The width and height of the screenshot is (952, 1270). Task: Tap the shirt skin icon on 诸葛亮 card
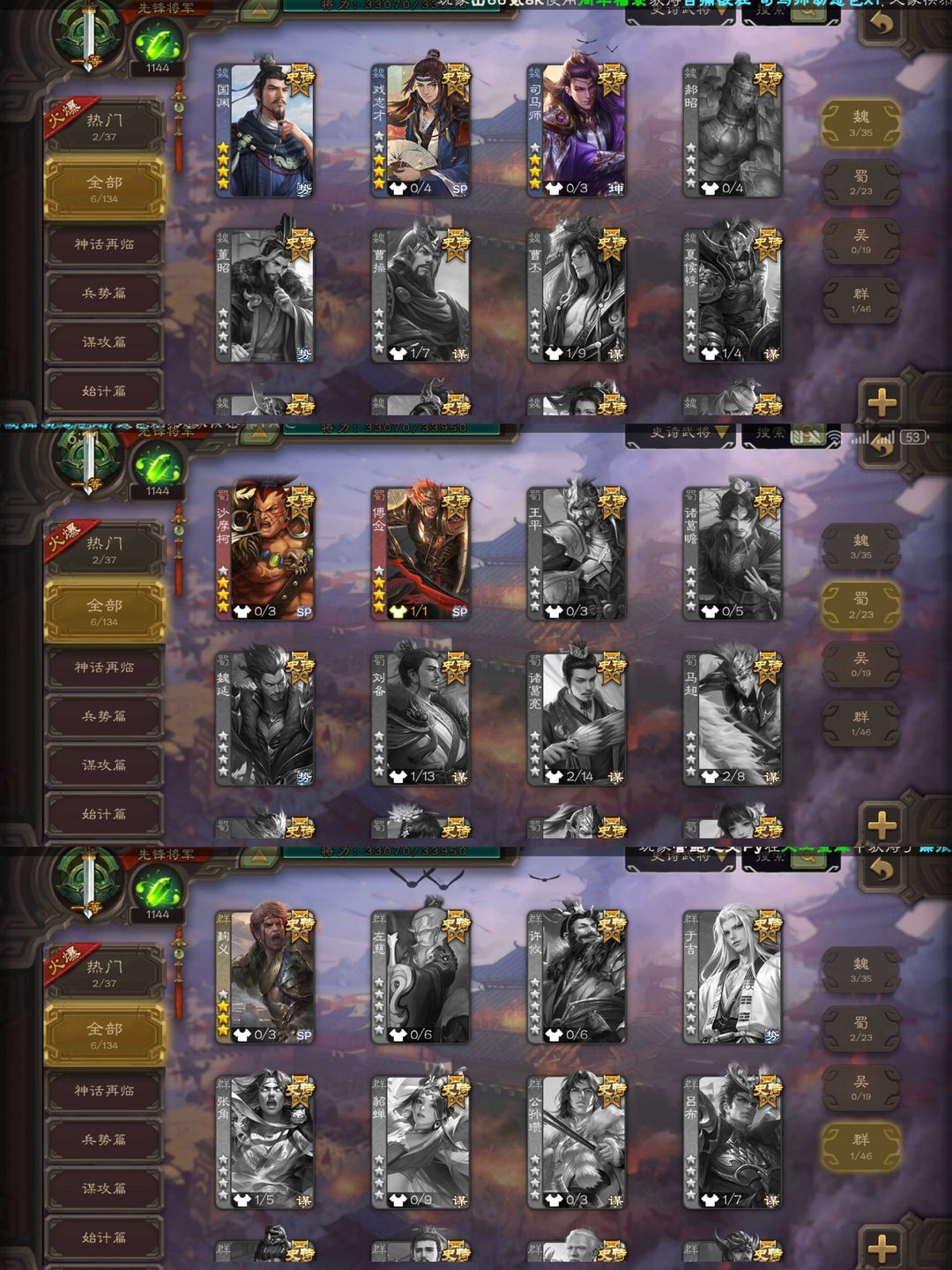(x=554, y=777)
